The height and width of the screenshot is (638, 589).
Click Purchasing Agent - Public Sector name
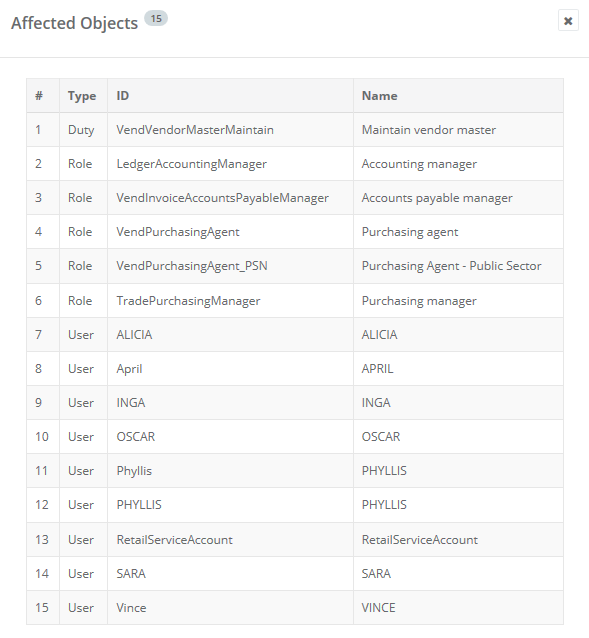pyautogui.click(x=452, y=266)
